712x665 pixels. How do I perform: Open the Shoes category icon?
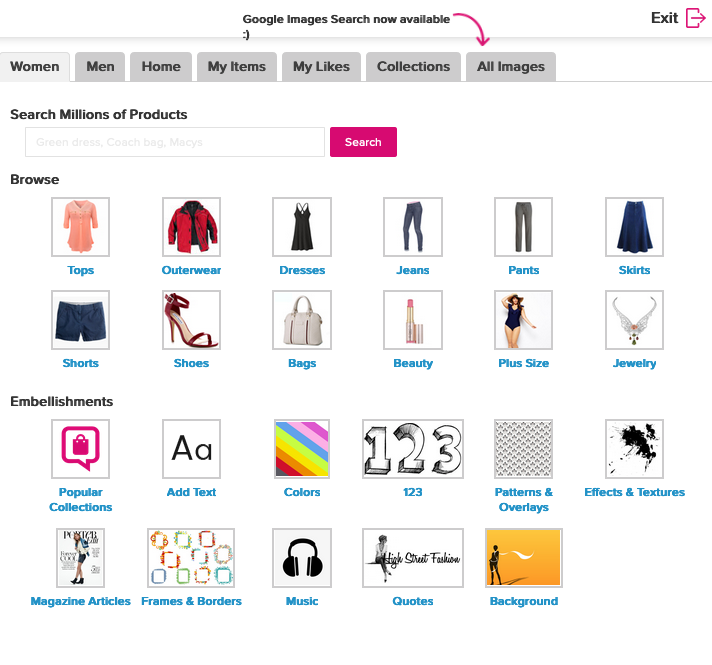(191, 320)
